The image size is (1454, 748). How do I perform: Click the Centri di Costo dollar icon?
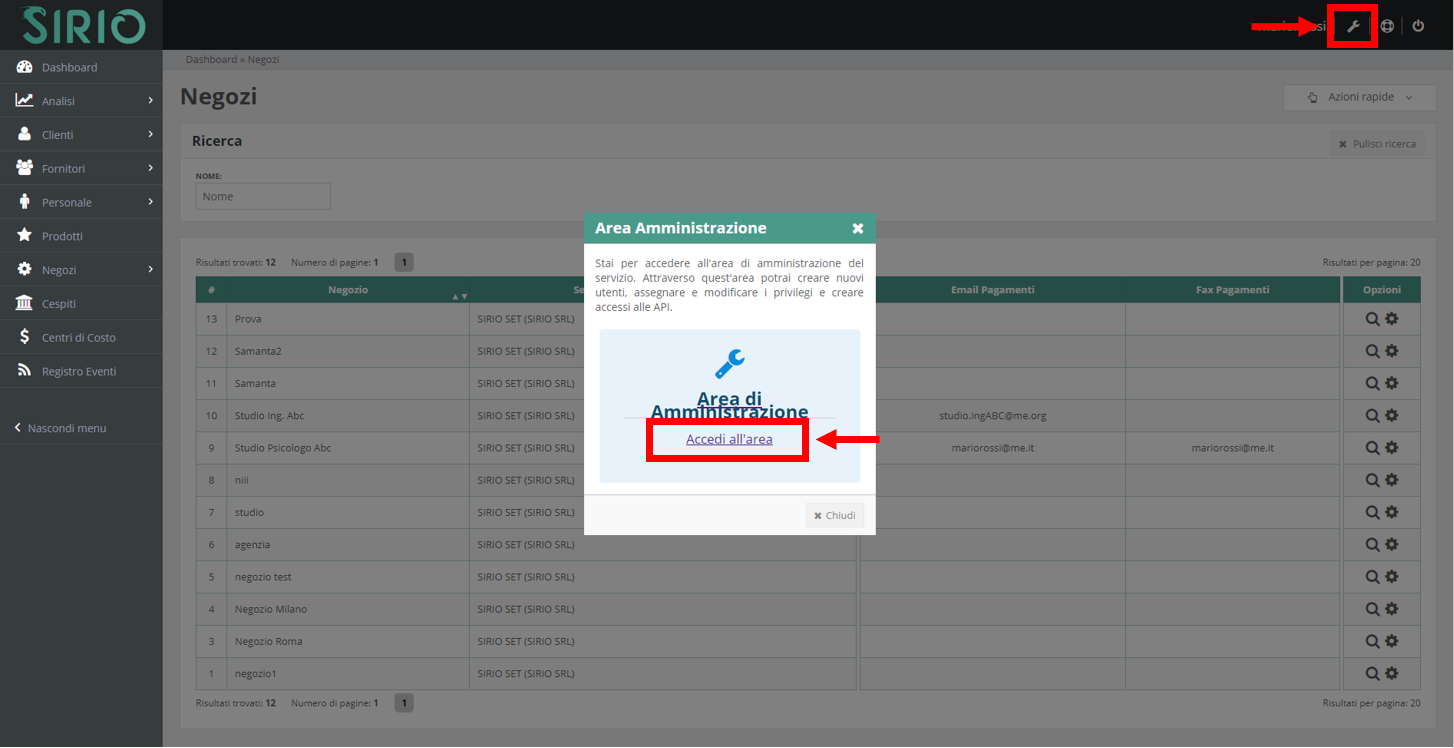tap(22, 337)
